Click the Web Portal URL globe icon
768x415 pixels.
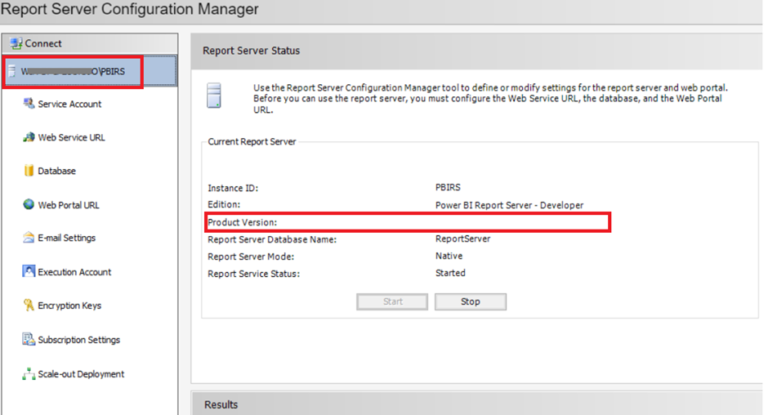point(29,205)
